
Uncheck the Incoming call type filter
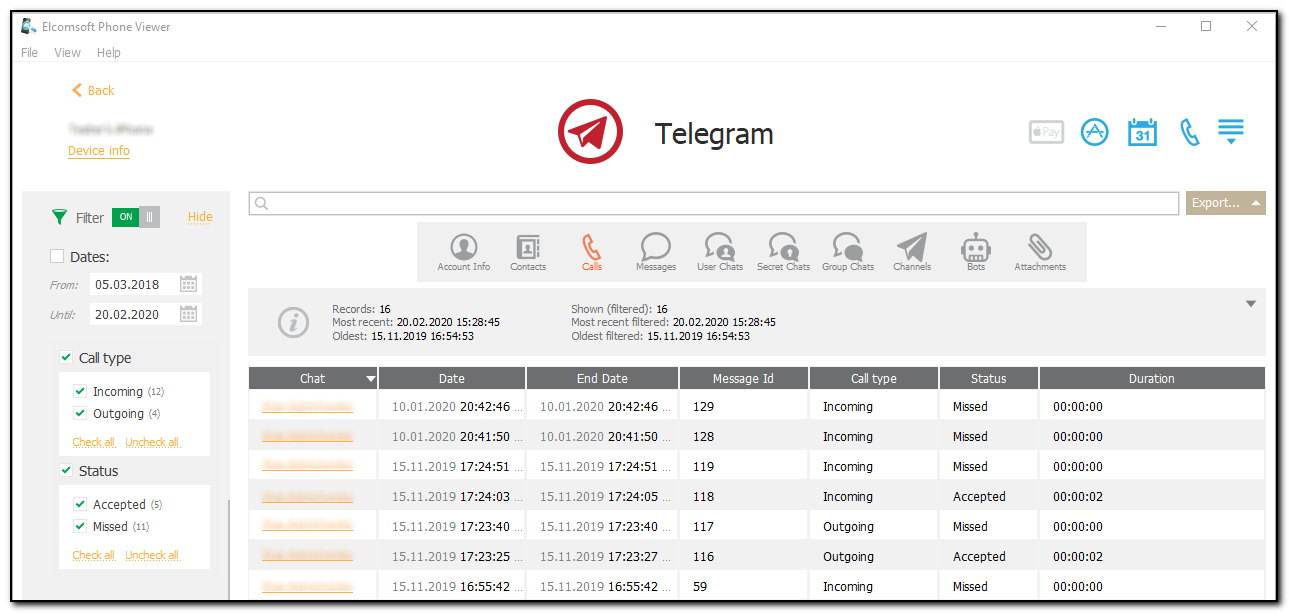point(80,391)
